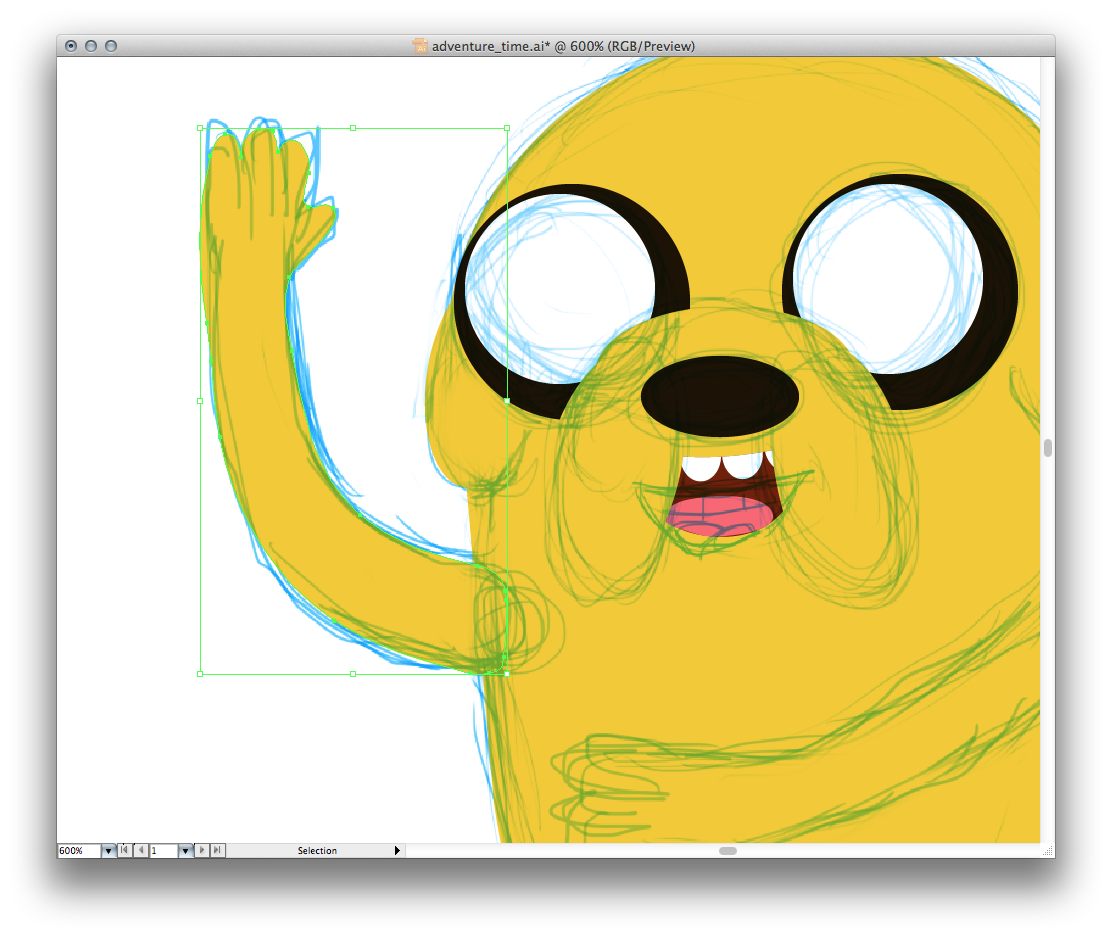Click the artboard number field

point(163,851)
